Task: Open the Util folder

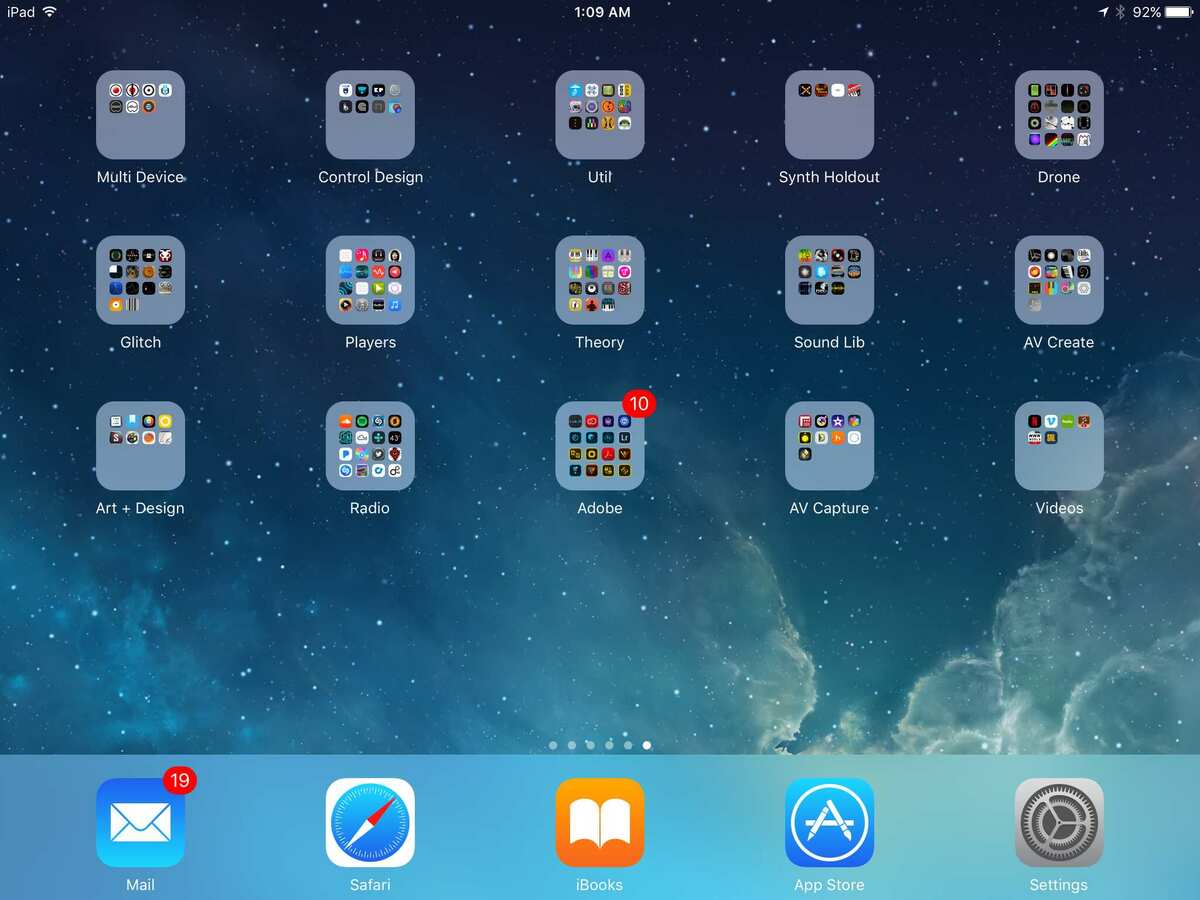Action: tap(600, 115)
